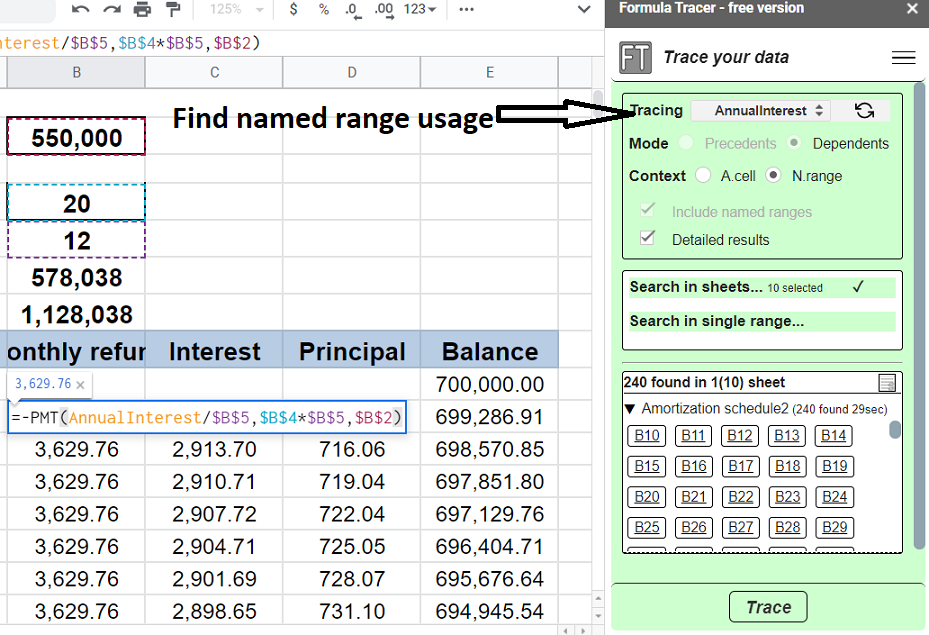Click the results list scrollbar thumb
Screen dimensions: 929x635
[x=895, y=430]
